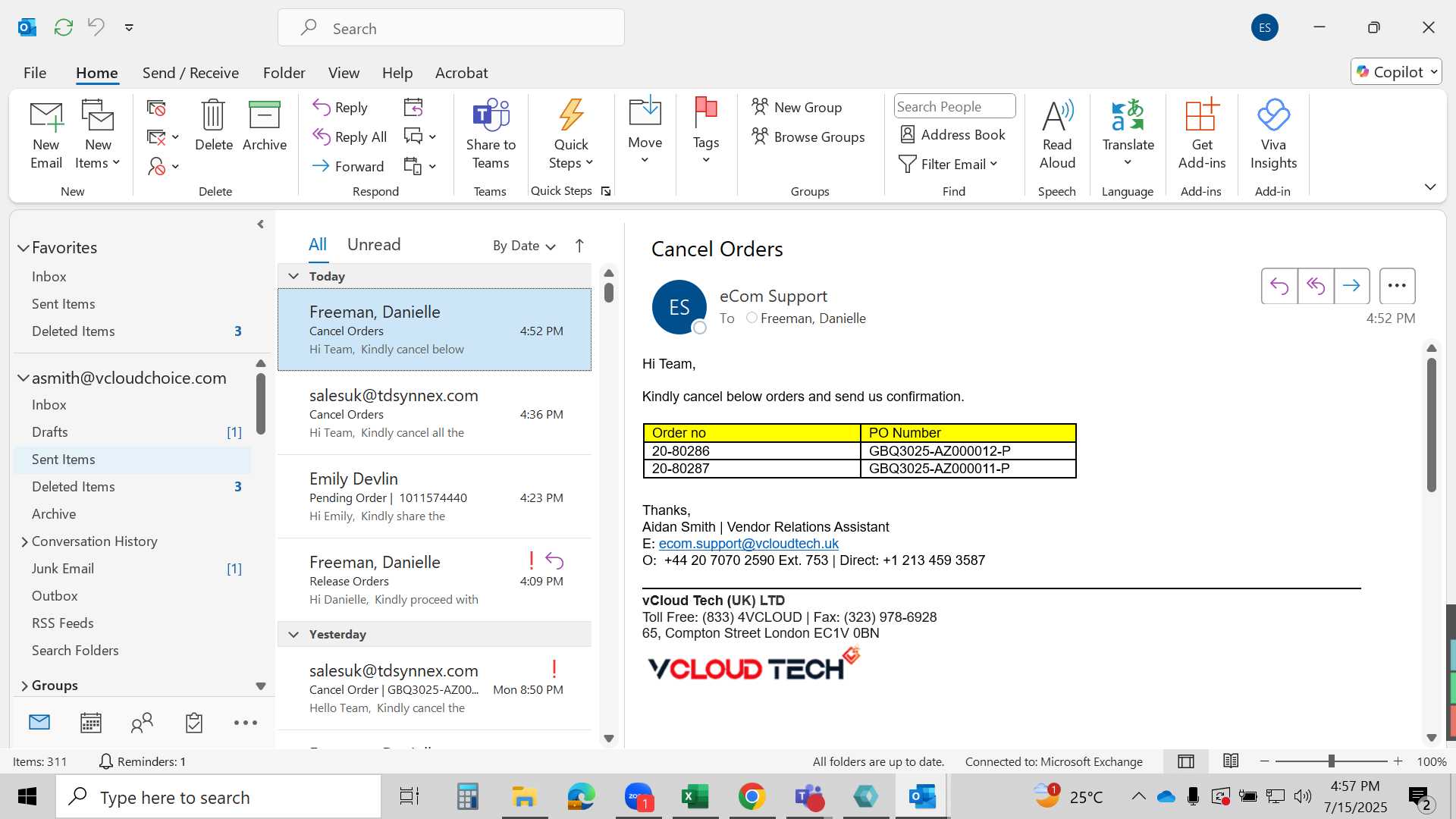The width and height of the screenshot is (1456, 819).
Task: Open Quick Steps gallery
Action: click(571, 135)
